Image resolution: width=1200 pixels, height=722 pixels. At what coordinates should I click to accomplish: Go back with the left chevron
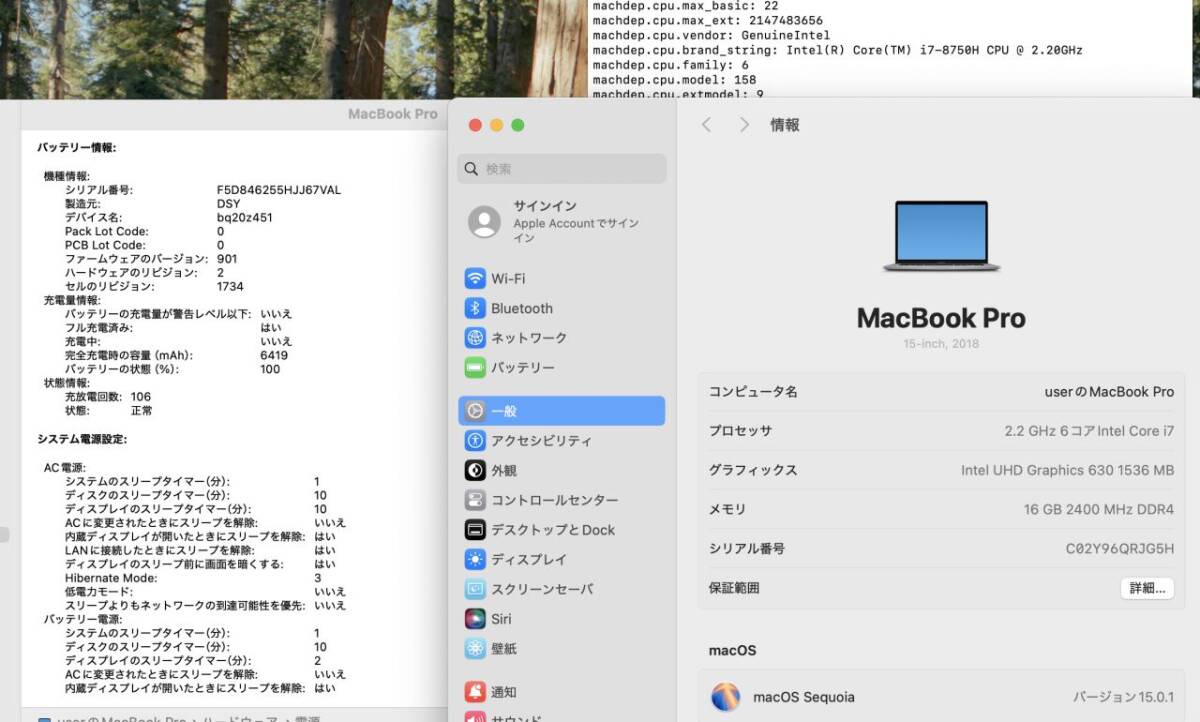pos(706,125)
